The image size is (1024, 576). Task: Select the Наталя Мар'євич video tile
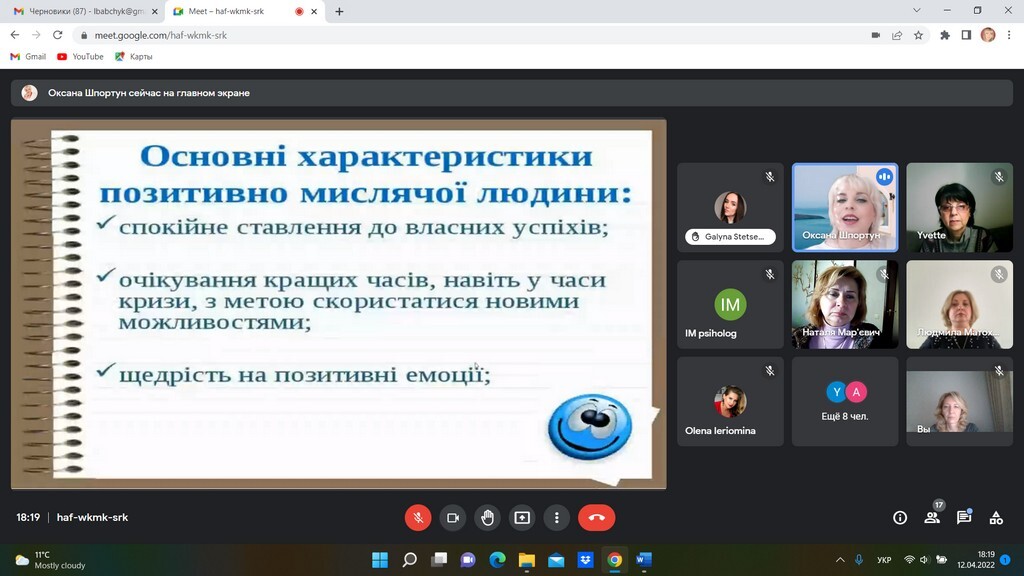click(845, 304)
